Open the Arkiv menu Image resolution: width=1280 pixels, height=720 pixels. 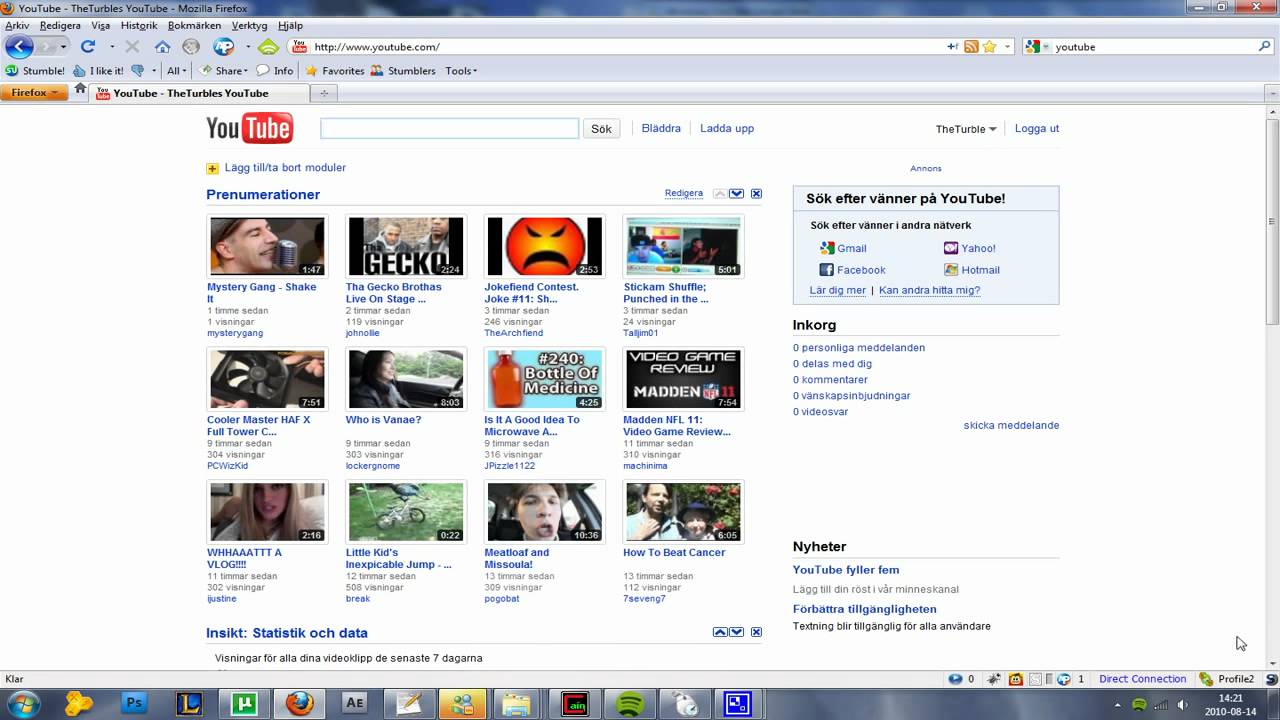pyautogui.click(x=17, y=26)
